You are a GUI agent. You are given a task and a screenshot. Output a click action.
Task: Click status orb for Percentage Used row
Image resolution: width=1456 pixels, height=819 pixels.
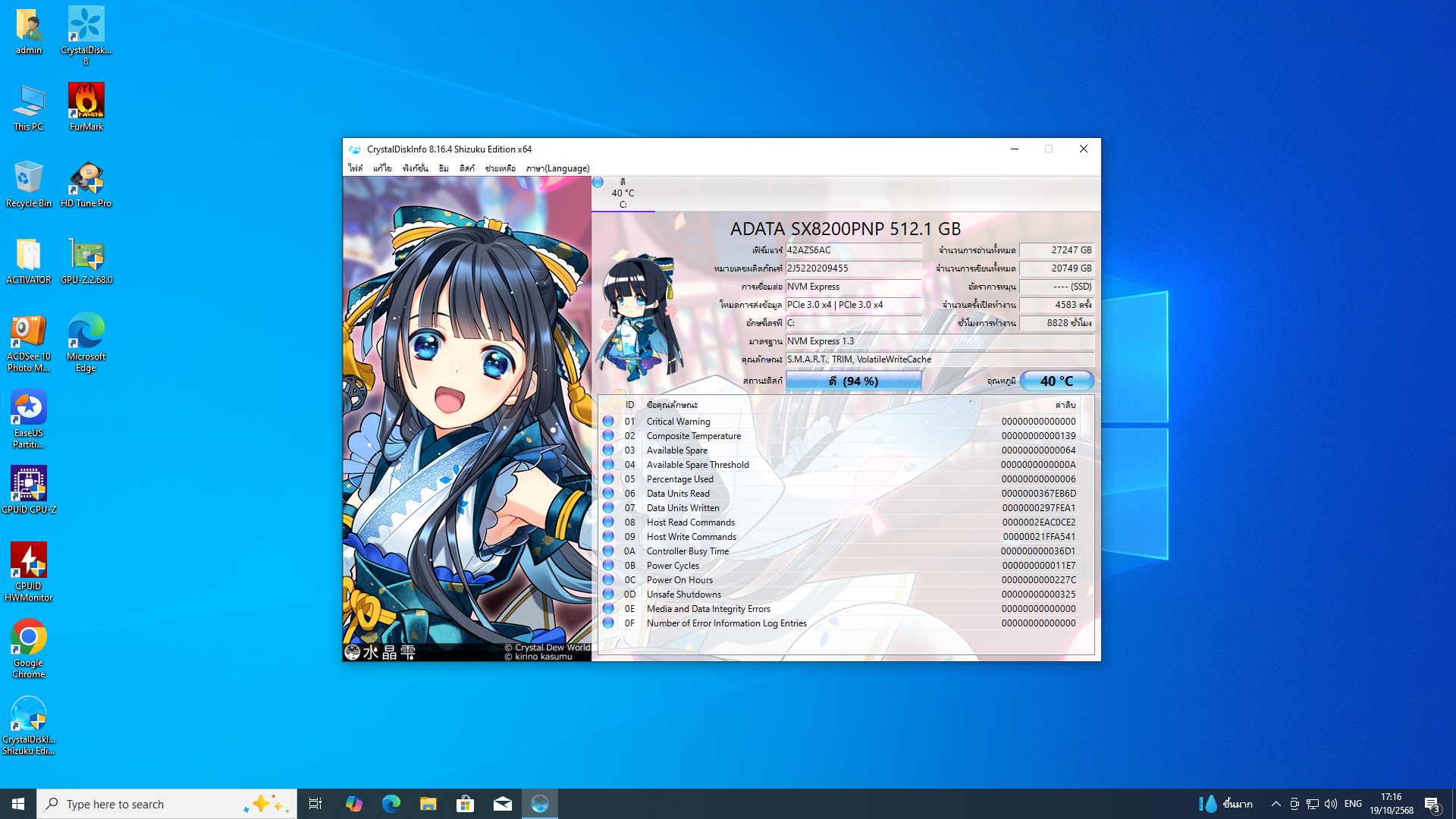point(608,479)
